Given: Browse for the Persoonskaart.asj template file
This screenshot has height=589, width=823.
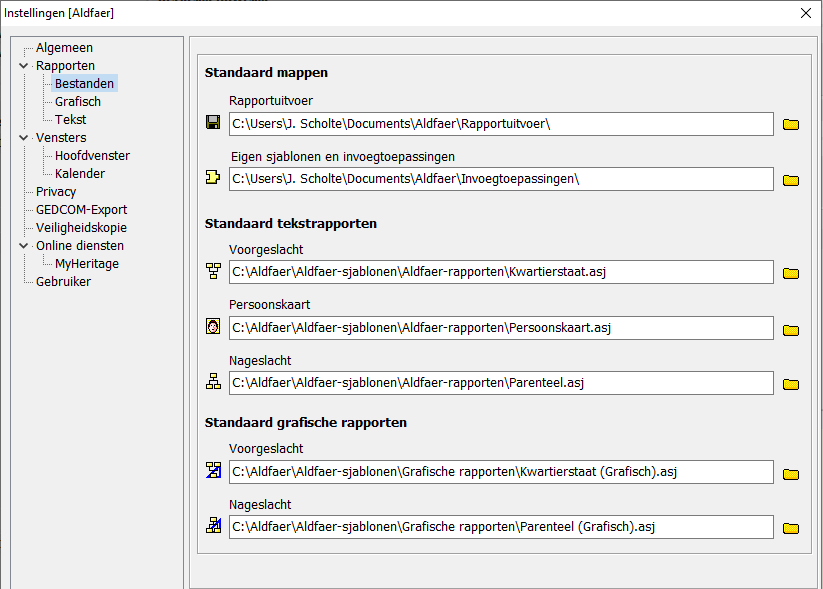Looking at the screenshot, I should (x=791, y=329).
